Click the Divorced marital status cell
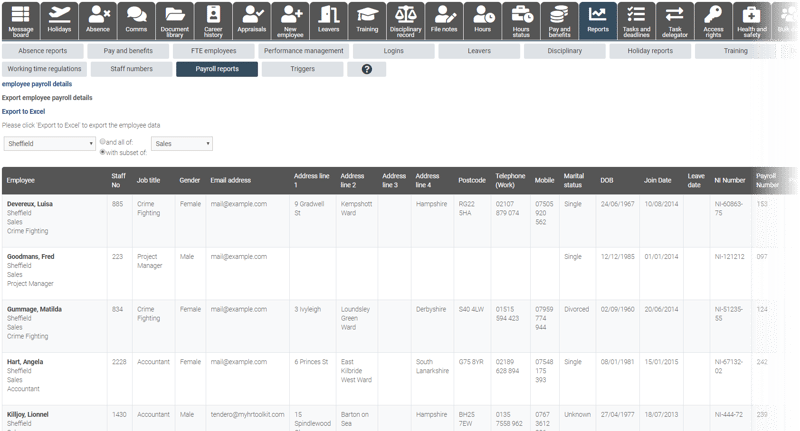The width and height of the screenshot is (800, 431). [x=577, y=309]
